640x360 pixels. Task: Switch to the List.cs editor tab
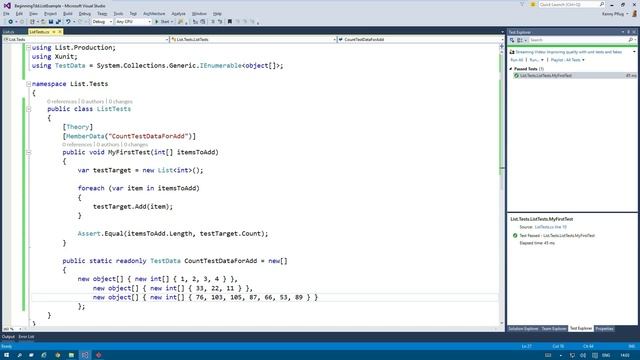tap(9, 32)
